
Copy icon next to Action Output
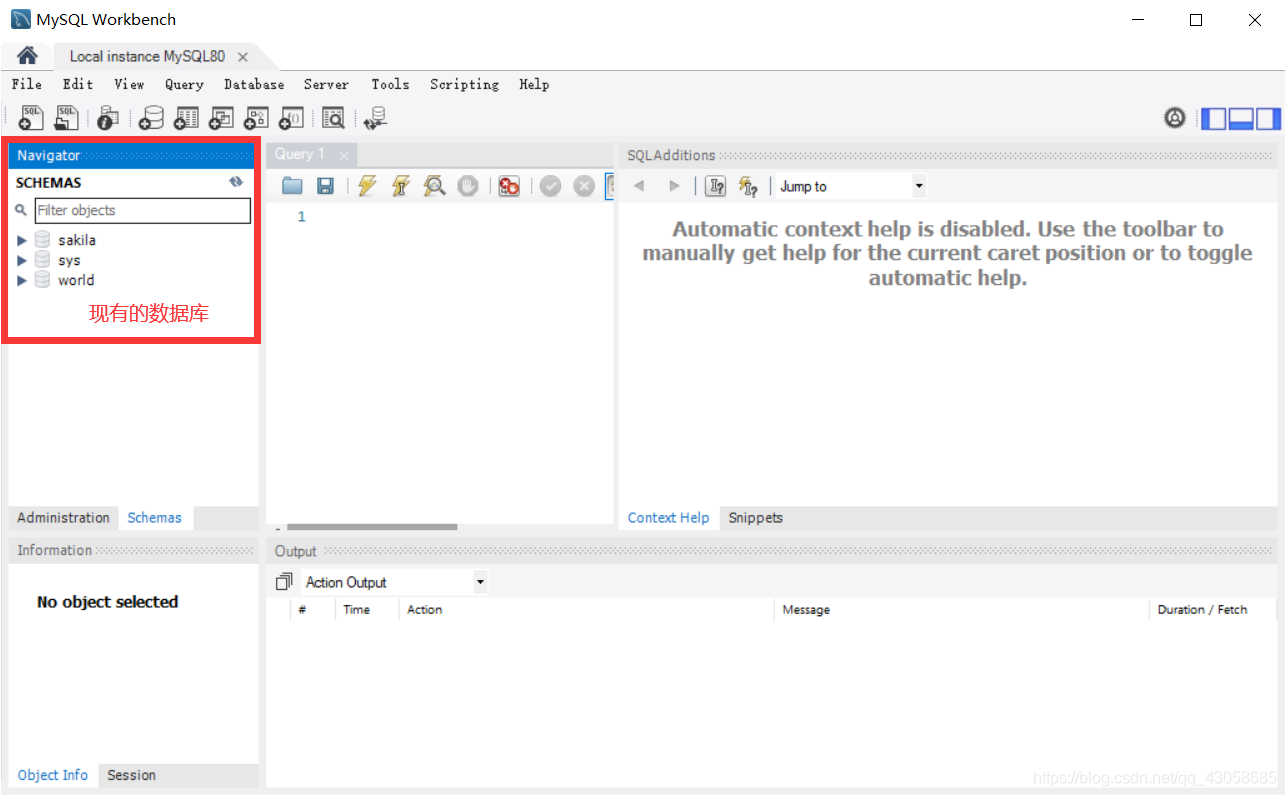point(285,582)
